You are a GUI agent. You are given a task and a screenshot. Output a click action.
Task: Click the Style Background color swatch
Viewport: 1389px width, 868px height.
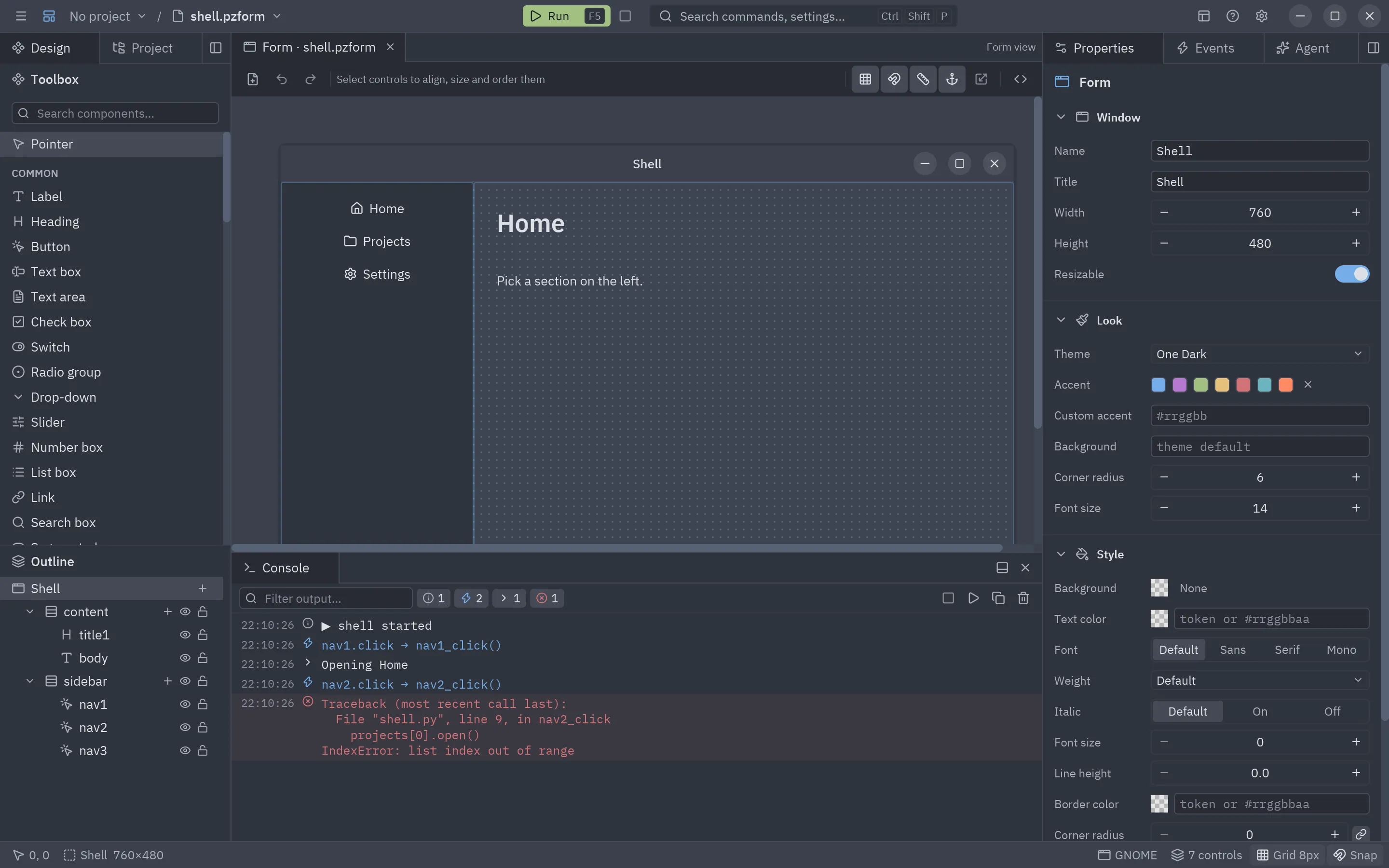[x=1159, y=588]
